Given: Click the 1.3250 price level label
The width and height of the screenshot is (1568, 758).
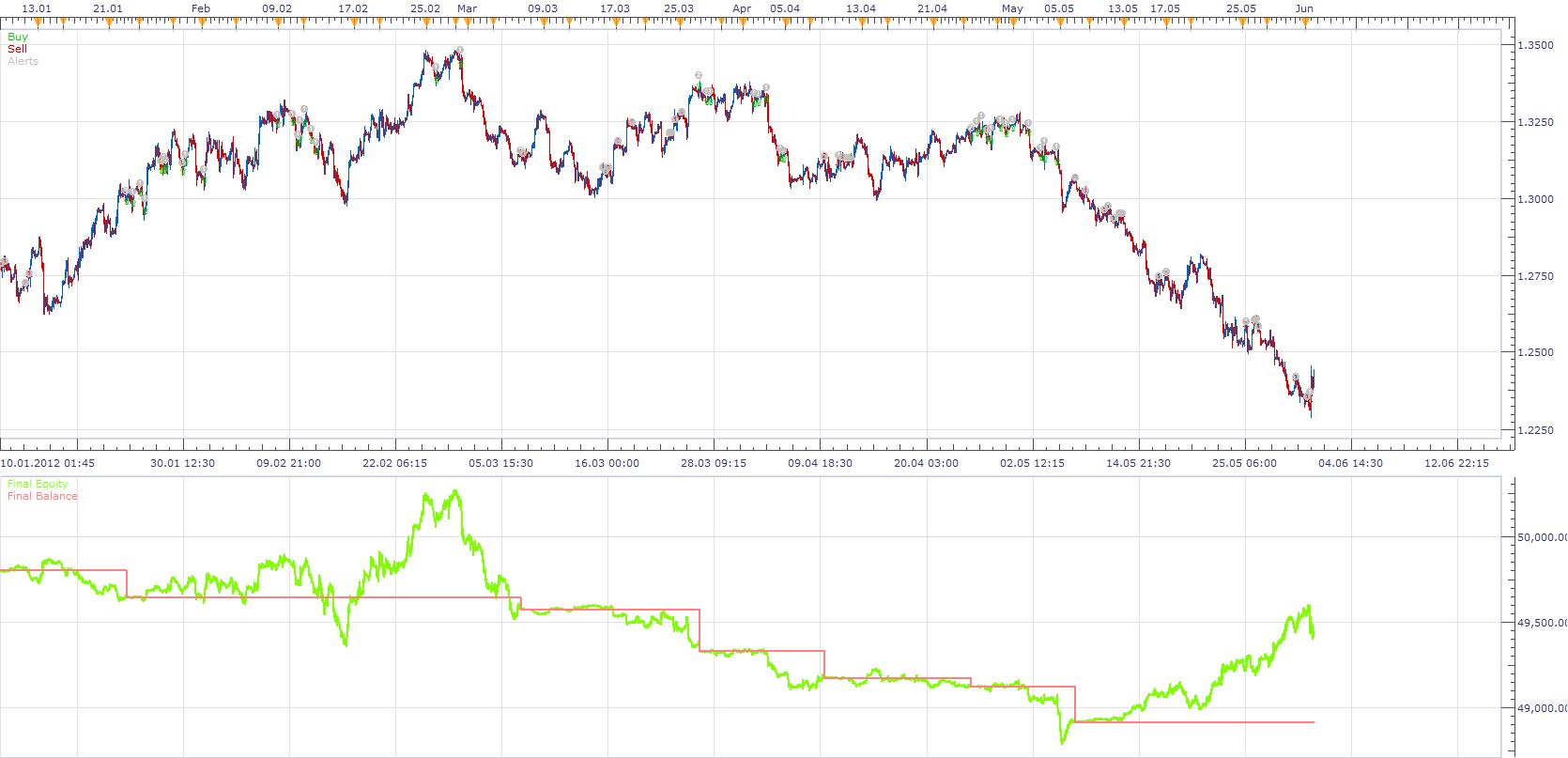Looking at the screenshot, I should click(x=1536, y=122).
